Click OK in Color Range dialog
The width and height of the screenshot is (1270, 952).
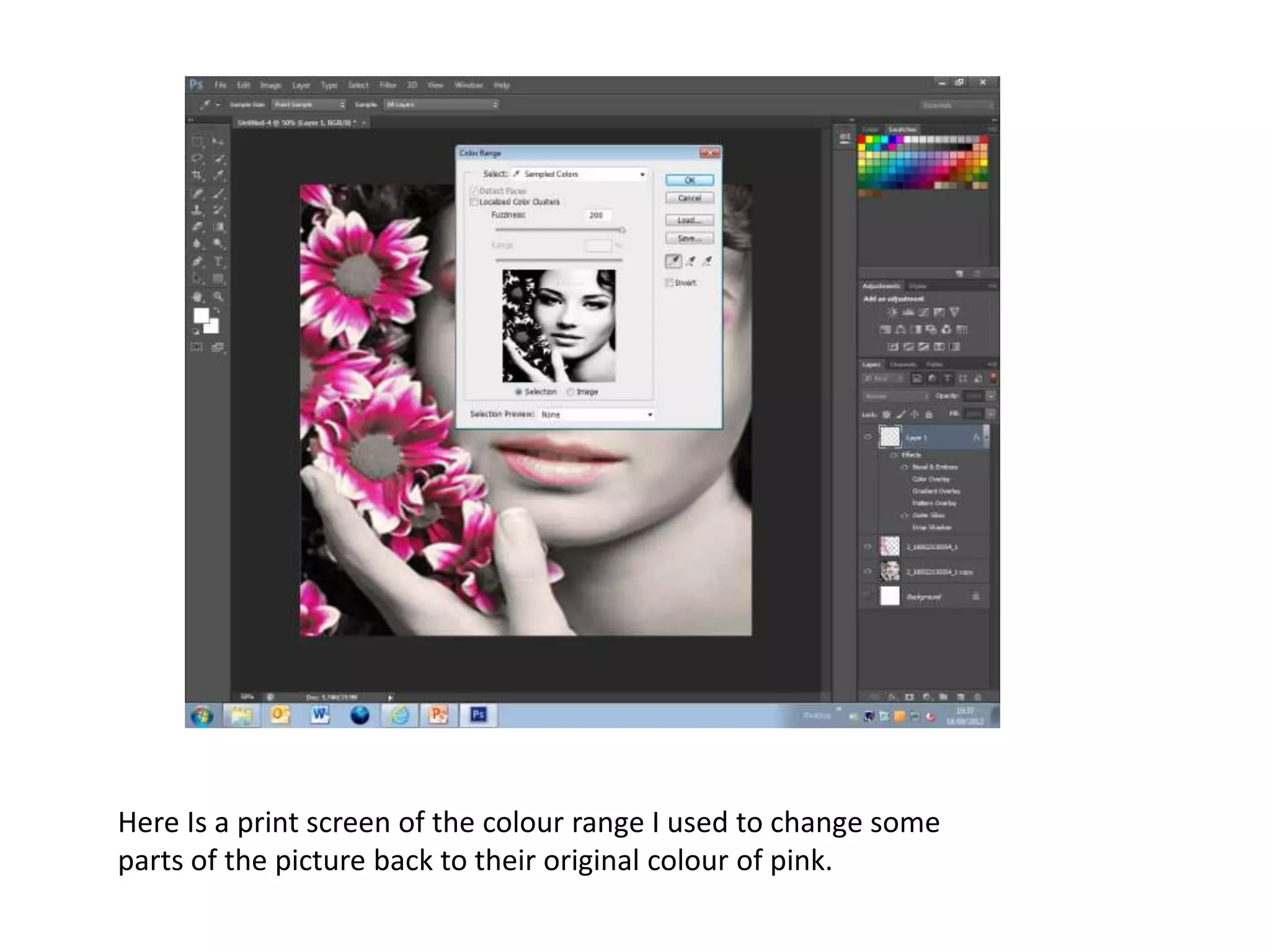click(690, 180)
